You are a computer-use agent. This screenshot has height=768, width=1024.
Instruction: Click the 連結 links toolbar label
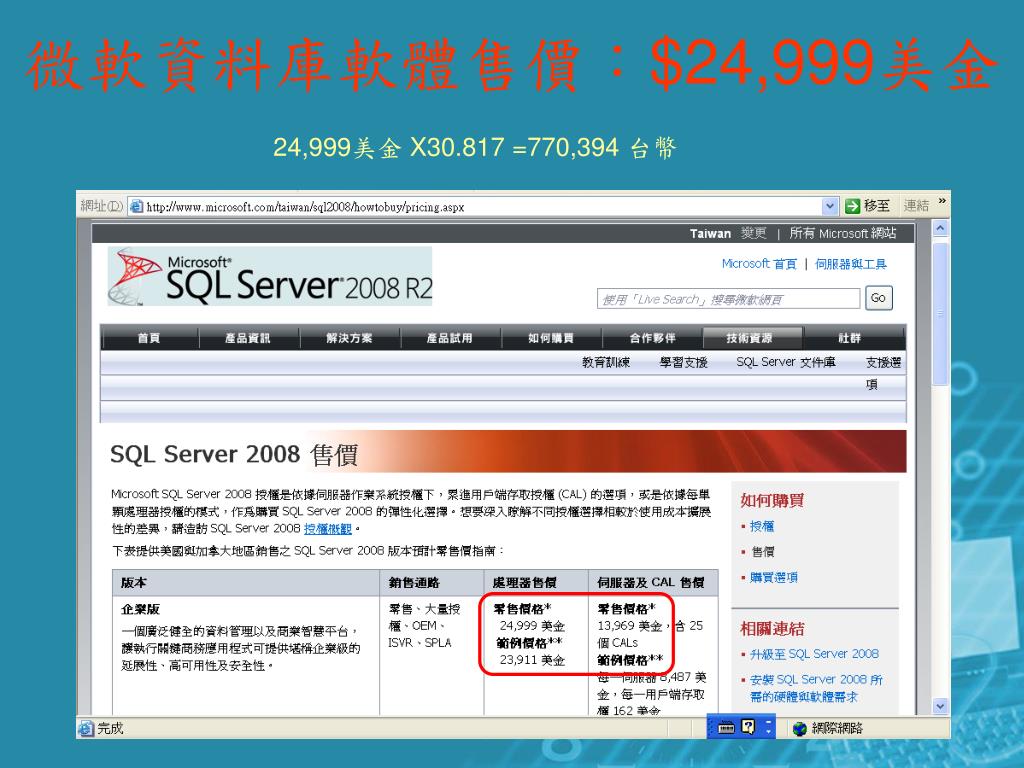(x=916, y=206)
